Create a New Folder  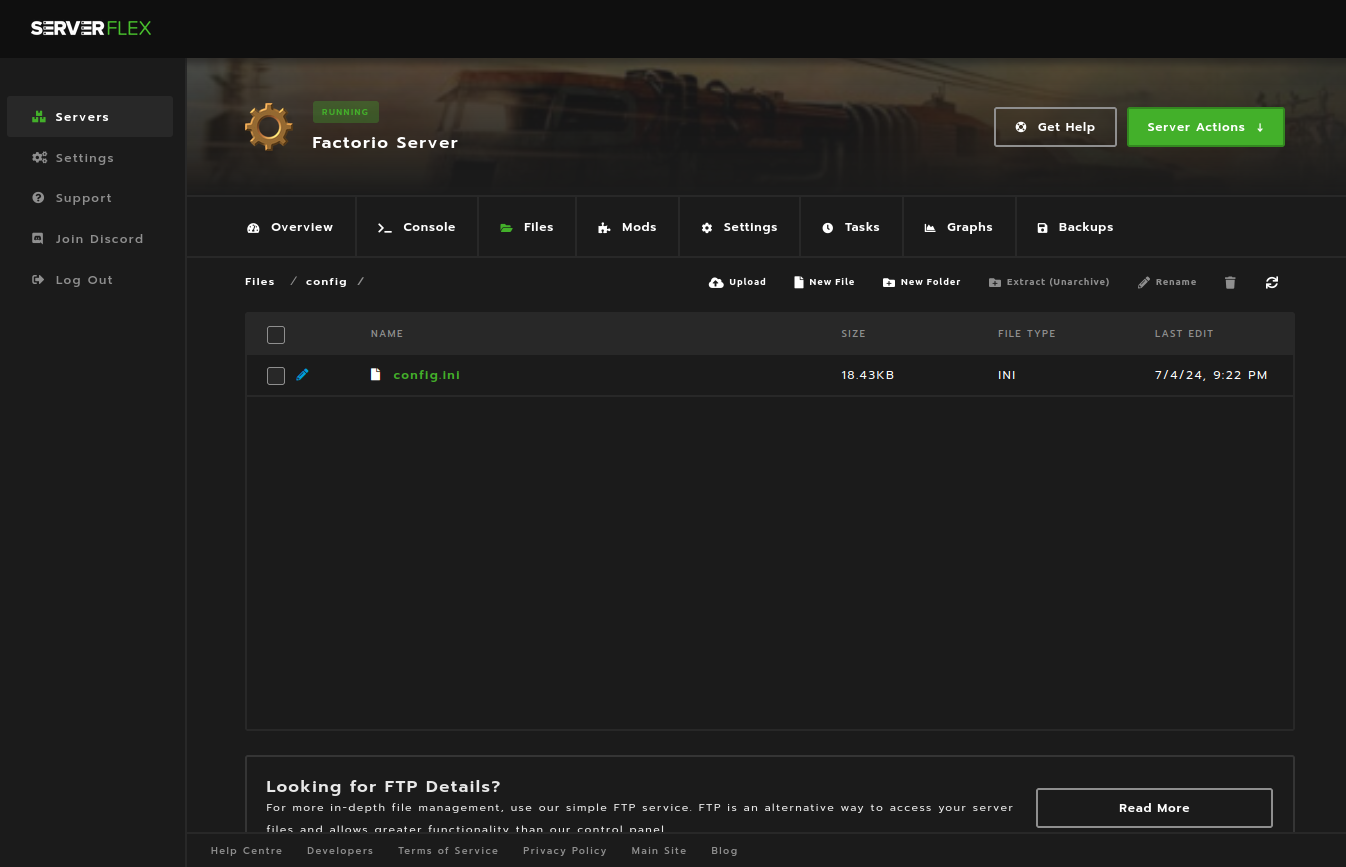pos(921,282)
